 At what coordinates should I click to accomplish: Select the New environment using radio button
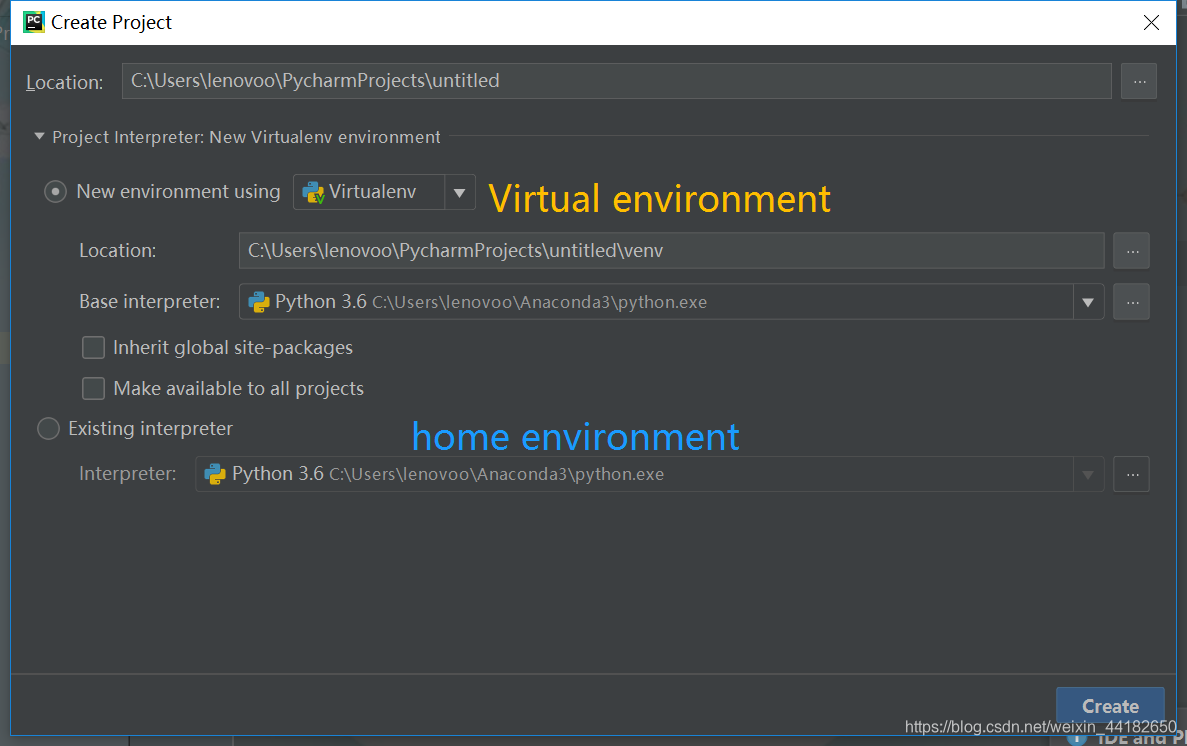[55, 192]
